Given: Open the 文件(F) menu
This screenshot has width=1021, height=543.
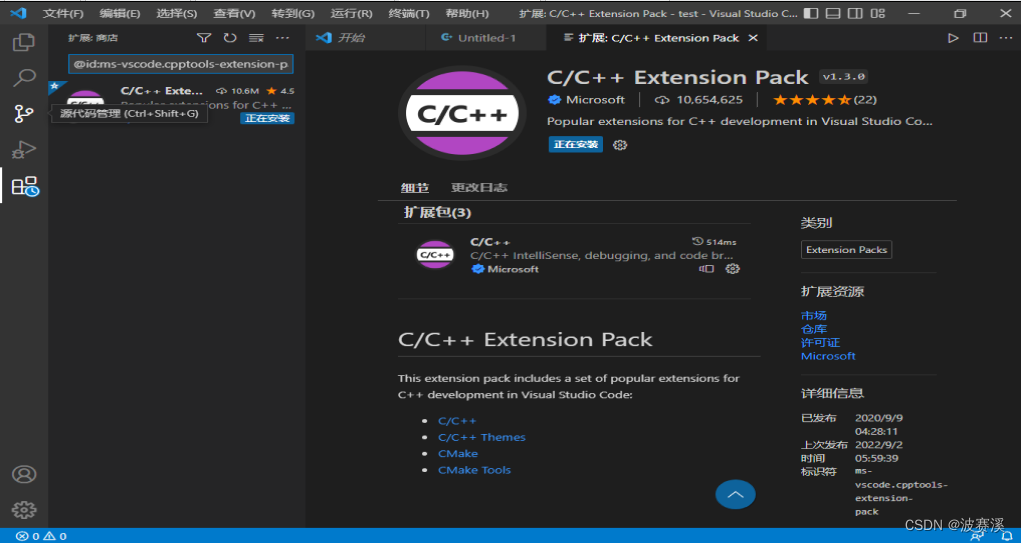Looking at the screenshot, I should (63, 13).
